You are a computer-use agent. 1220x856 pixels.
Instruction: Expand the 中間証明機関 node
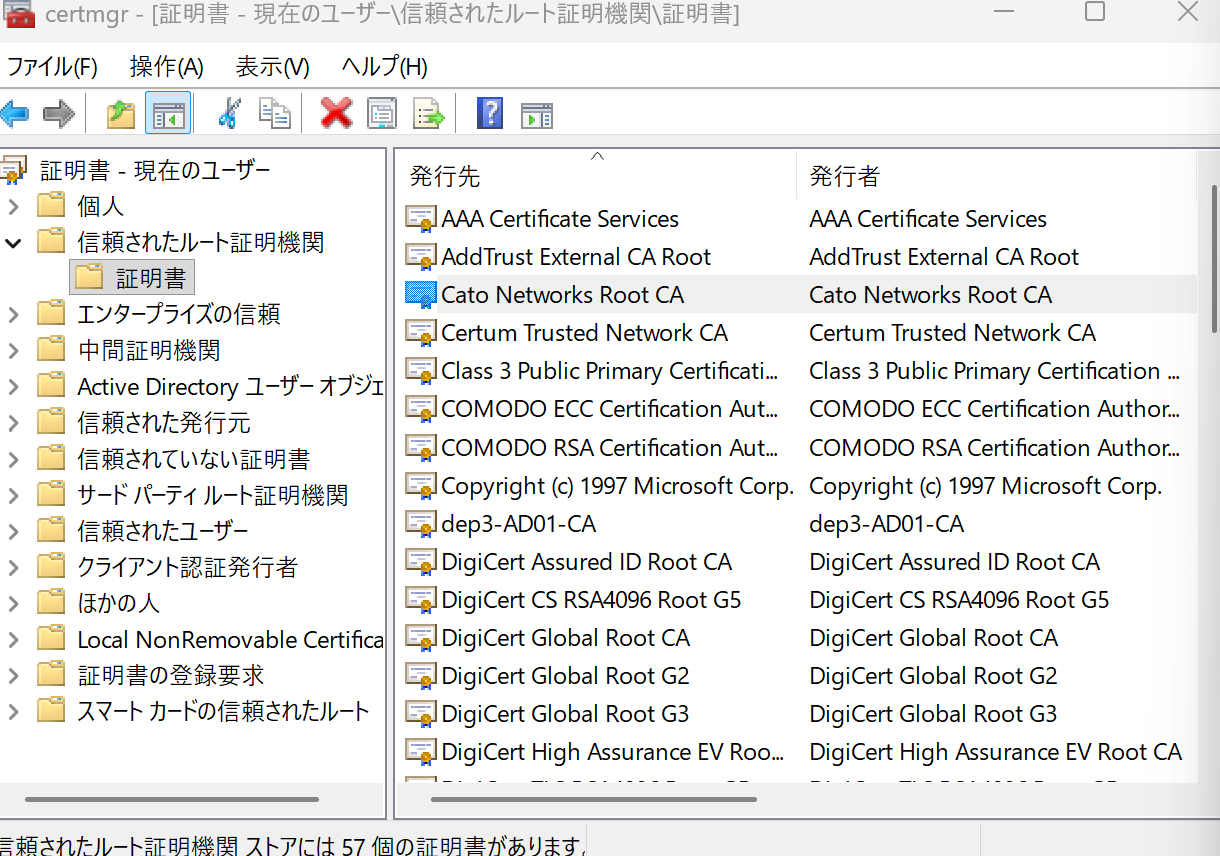click(13, 351)
